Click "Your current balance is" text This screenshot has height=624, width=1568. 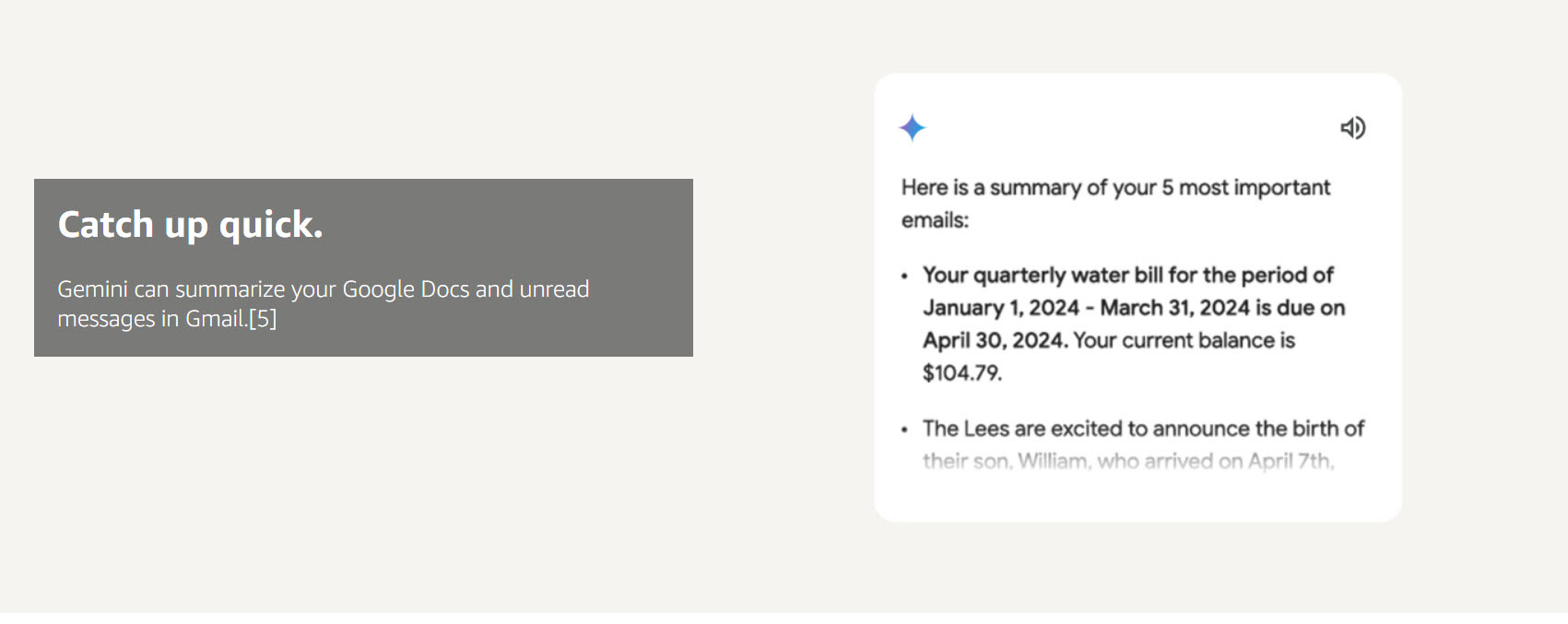point(1184,340)
